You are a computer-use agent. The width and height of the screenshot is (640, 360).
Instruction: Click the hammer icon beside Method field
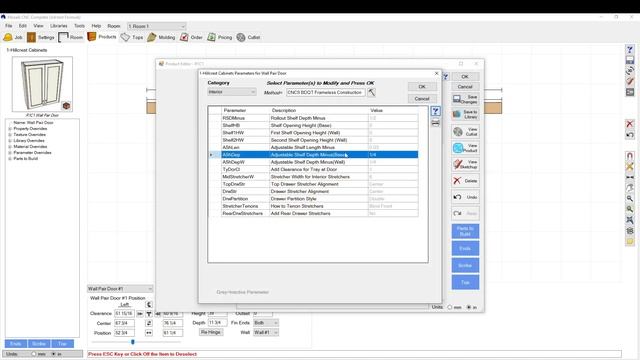coord(371,93)
